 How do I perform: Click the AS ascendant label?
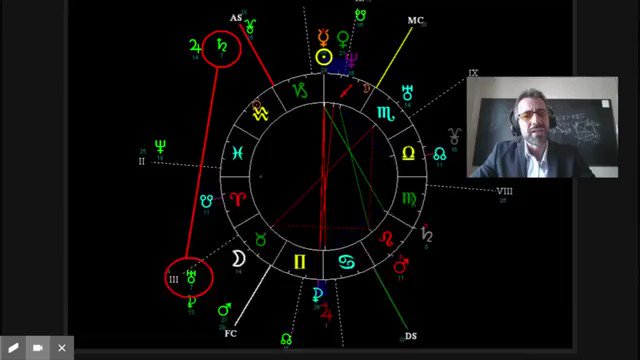click(x=236, y=18)
